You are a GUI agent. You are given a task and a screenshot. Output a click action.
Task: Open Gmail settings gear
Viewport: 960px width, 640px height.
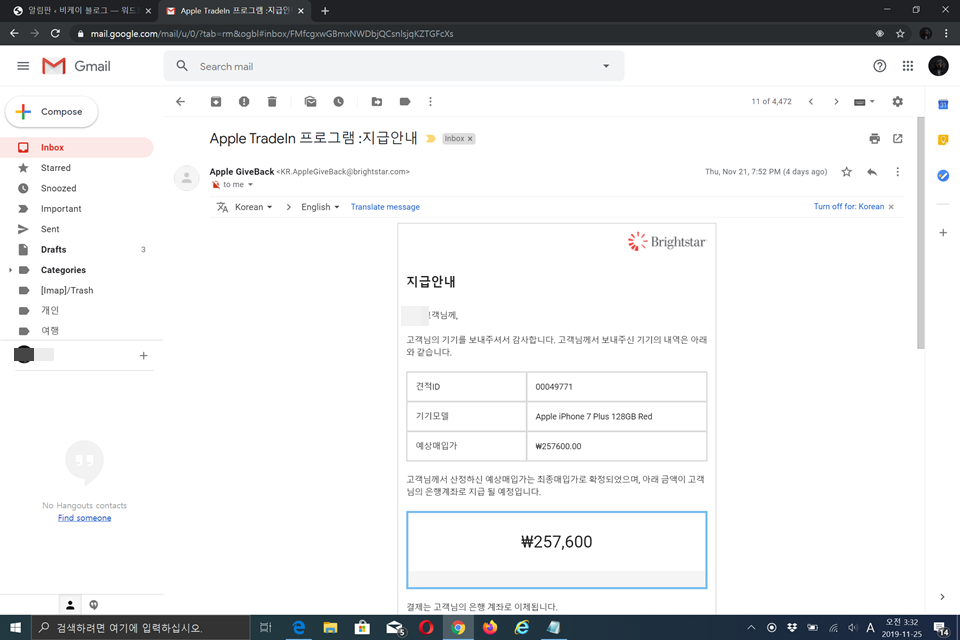click(898, 102)
